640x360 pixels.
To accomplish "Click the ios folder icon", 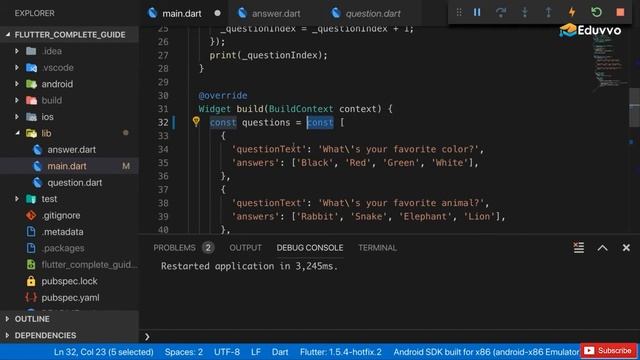I will tap(31, 117).
